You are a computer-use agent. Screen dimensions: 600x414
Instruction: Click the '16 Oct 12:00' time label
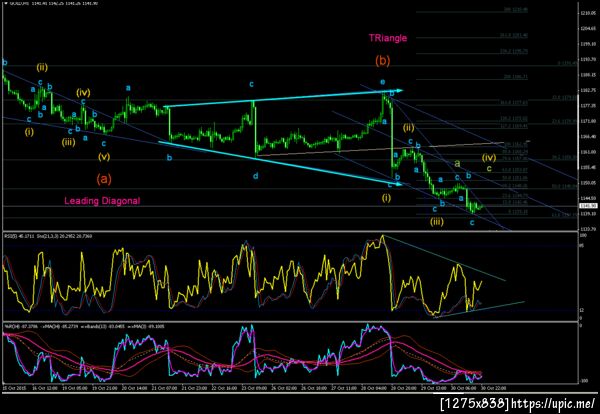point(45,388)
